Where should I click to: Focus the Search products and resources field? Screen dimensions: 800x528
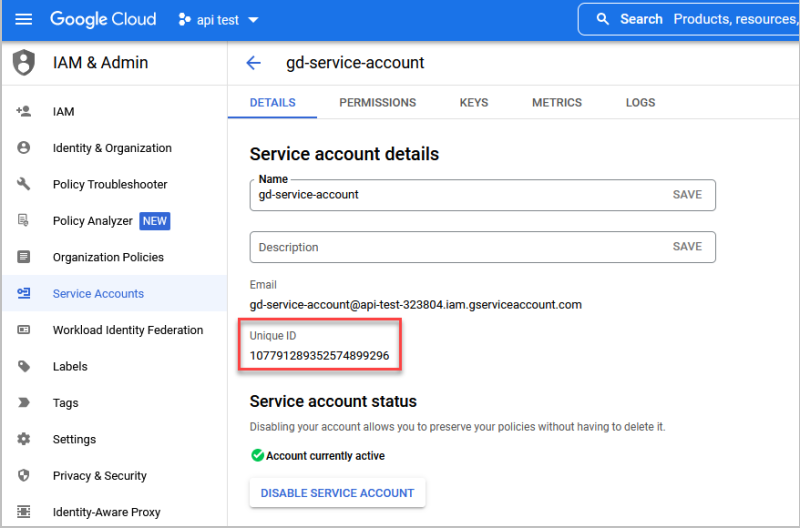689,19
